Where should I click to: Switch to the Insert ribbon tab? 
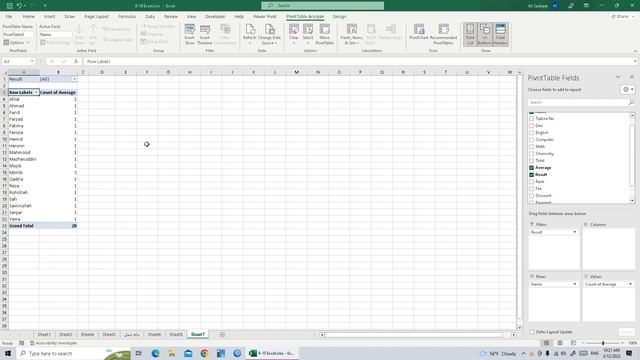pos(49,17)
